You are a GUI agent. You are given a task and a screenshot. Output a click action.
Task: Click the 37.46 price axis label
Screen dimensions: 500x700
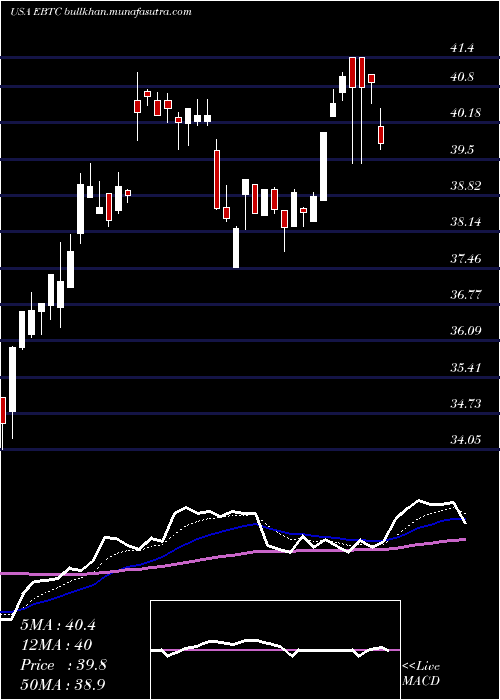(466, 258)
